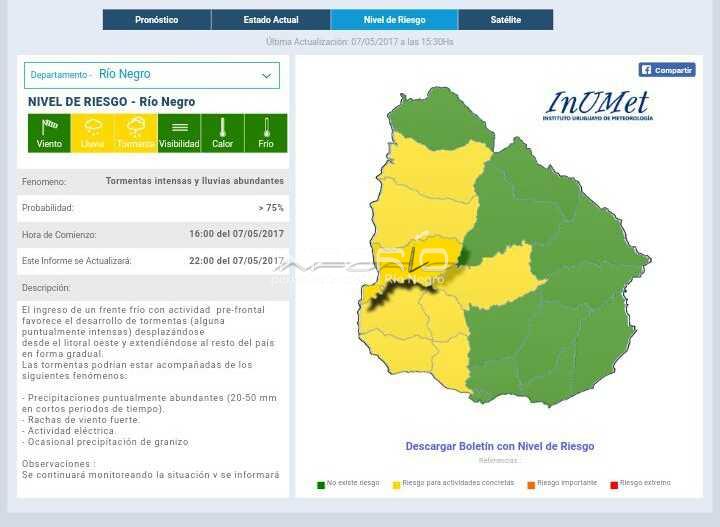Select the Visibilidad fog risk icon

coord(179,132)
